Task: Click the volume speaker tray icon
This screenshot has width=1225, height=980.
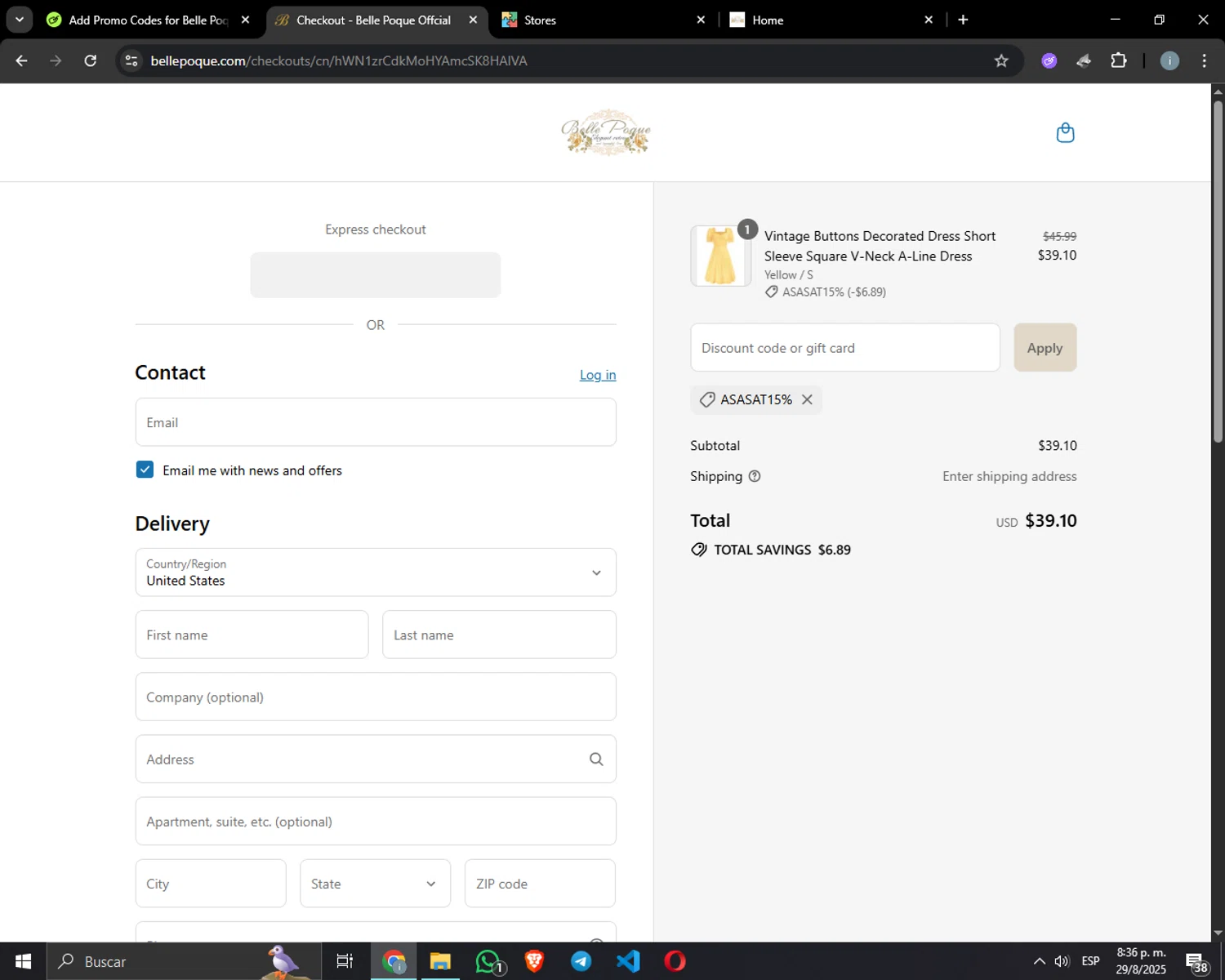Action: pyautogui.click(x=1062, y=961)
